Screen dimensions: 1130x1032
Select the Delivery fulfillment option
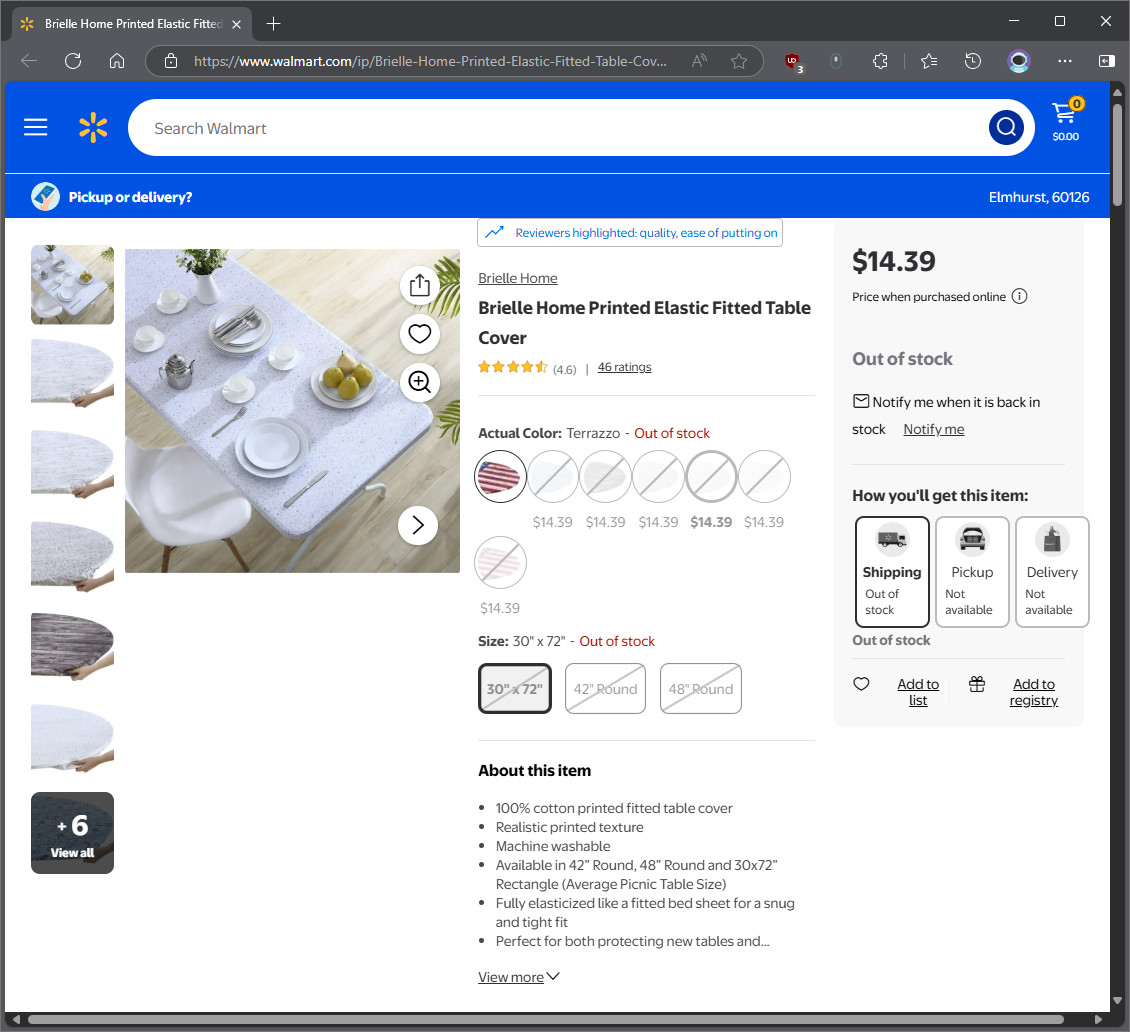point(1052,571)
